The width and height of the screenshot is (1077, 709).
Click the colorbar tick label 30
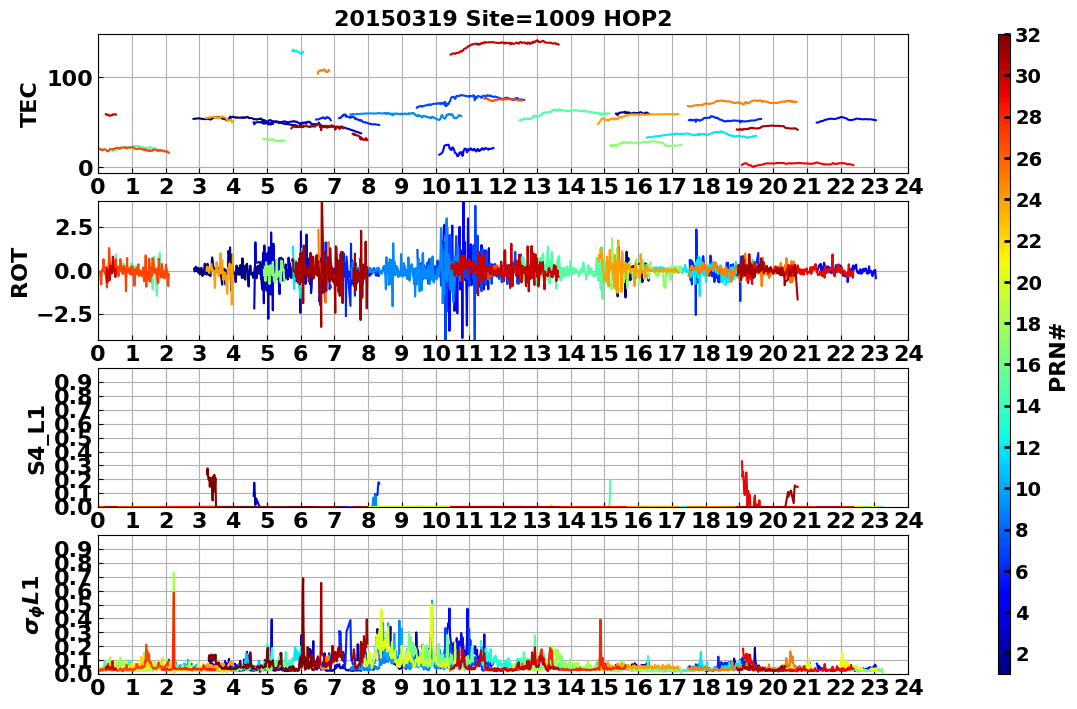[x=1028, y=76]
